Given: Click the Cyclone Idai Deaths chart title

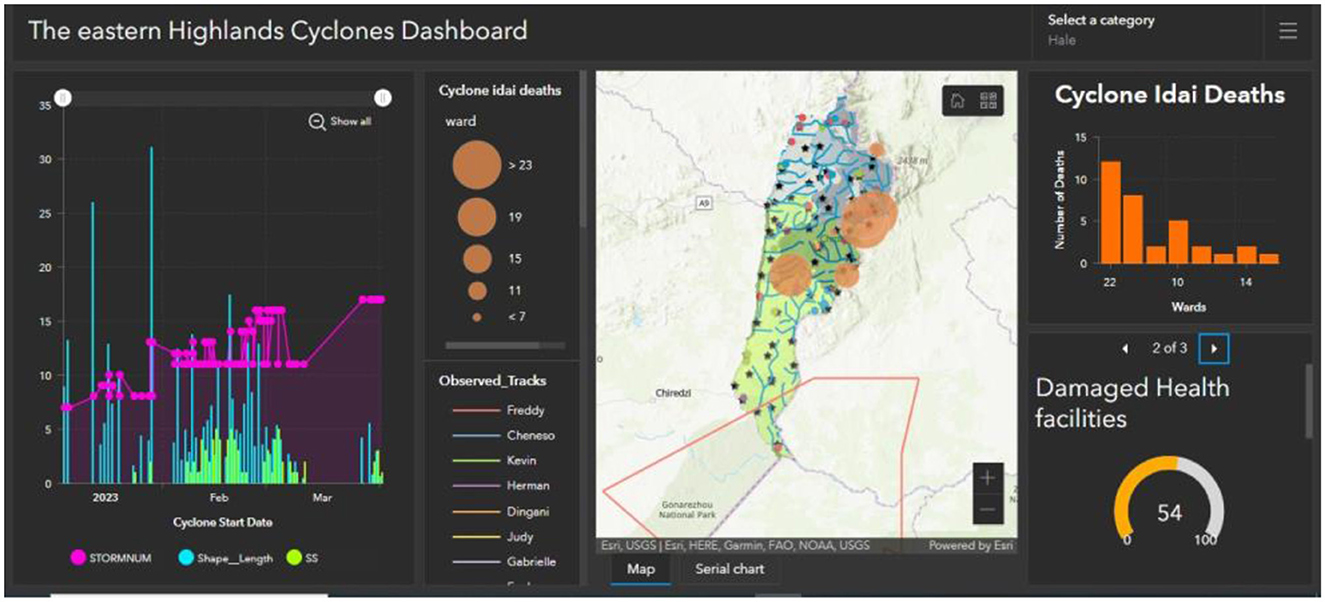Looking at the screenshot, I should coord(1170,95).
